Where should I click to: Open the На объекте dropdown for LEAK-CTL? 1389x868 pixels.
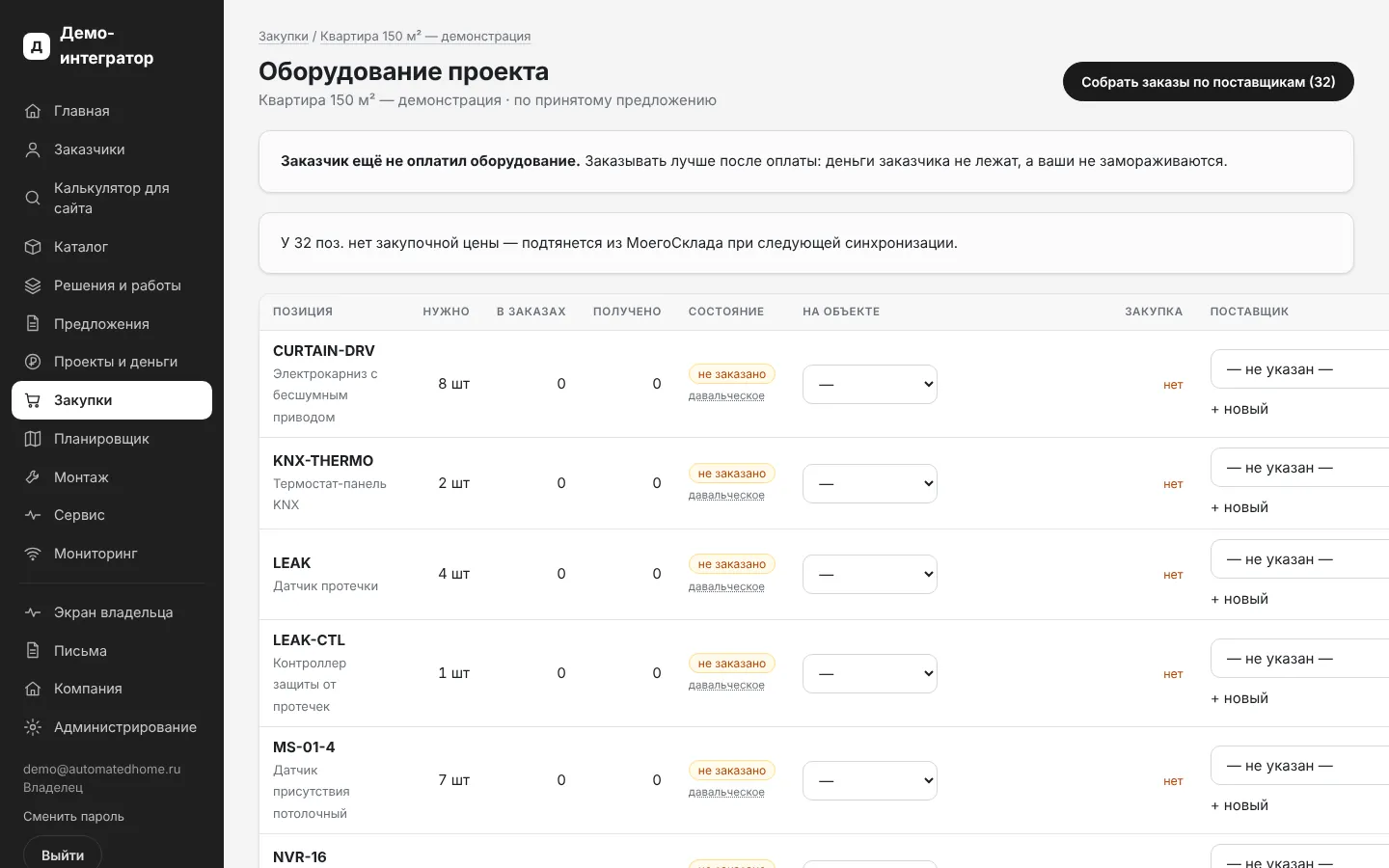pos(870,673)
